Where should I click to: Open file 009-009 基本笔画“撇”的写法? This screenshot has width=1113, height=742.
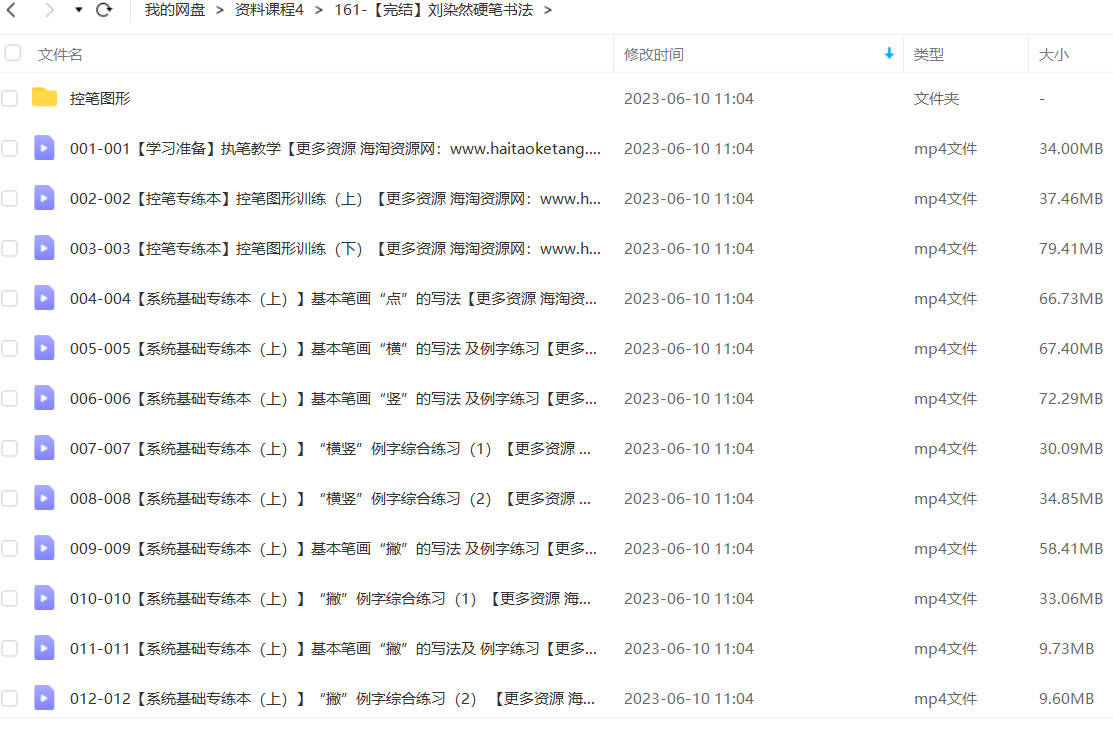click(x=334, y=549)
